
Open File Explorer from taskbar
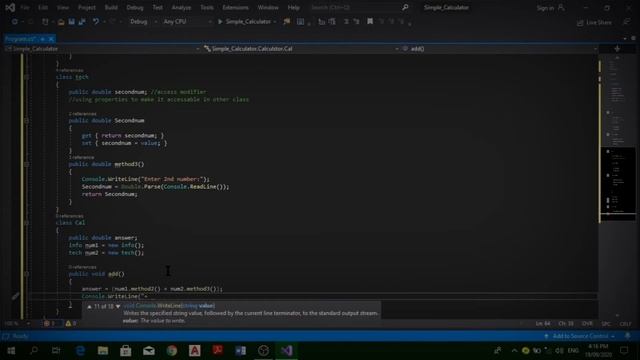click(103, 351)
